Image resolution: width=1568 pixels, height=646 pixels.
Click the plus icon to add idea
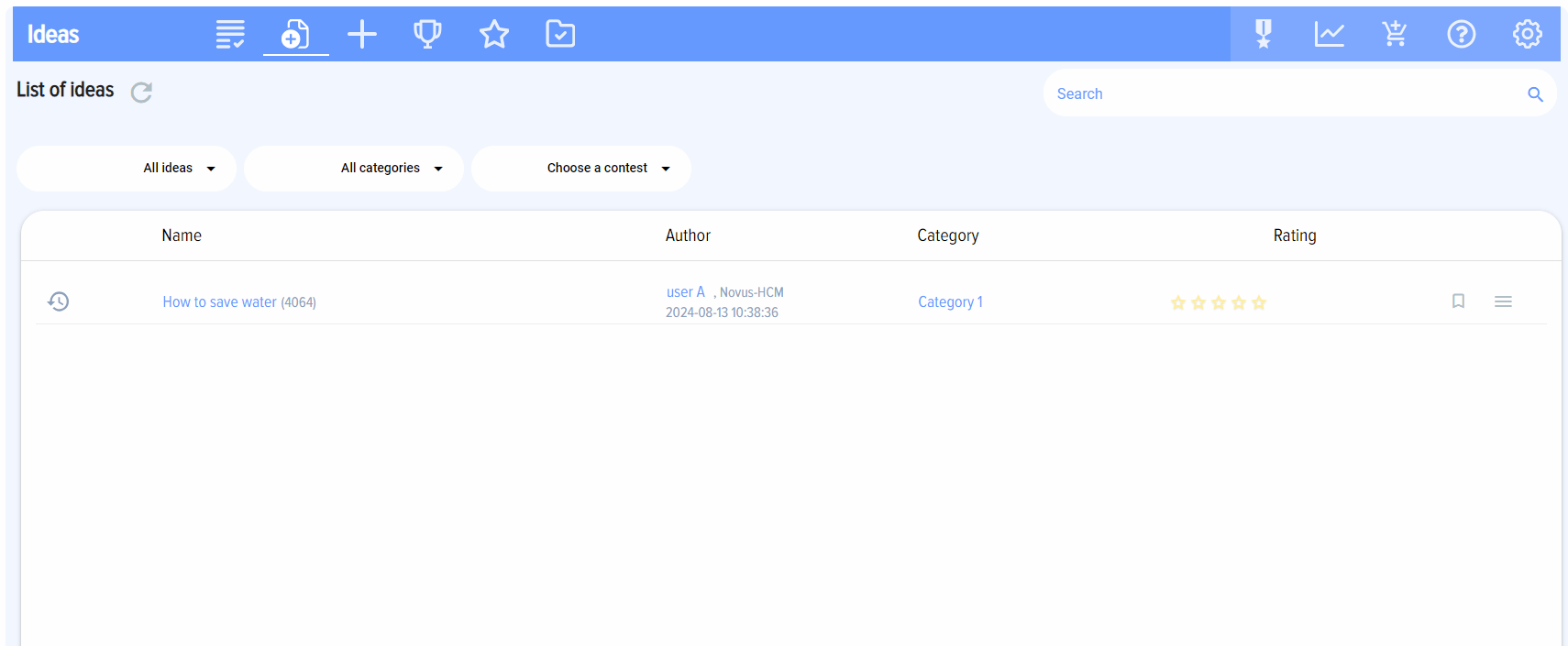point(362,35)
